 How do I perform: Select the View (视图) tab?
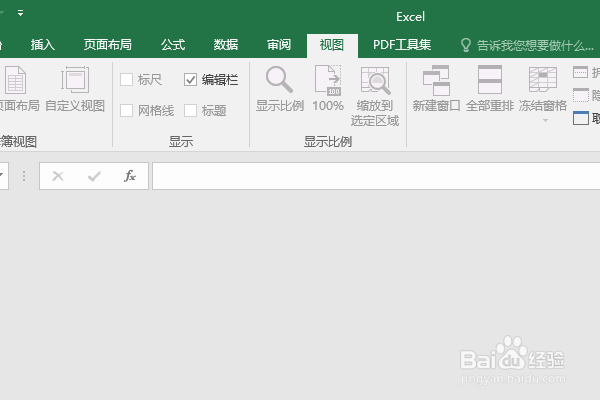pos(332,45)
